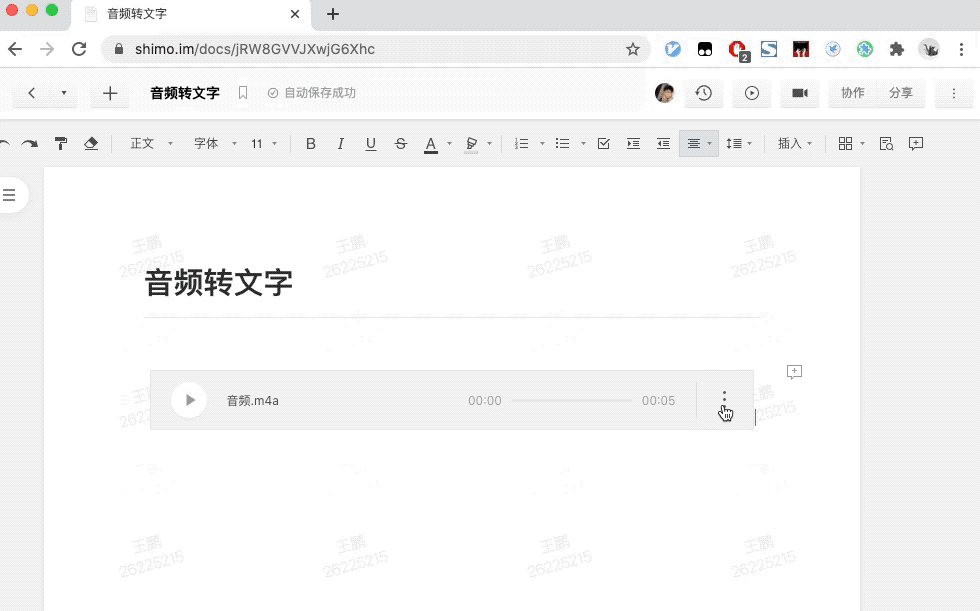Click the video meeting camera icon
The width and height of the screenshot is (980, 611).
tap(800, 93)
